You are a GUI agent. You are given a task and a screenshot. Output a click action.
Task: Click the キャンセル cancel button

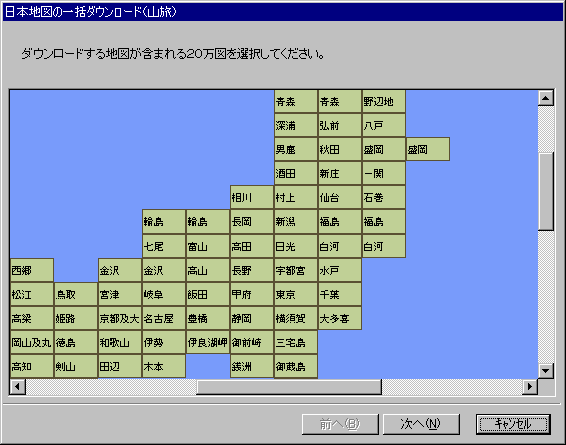coord(513,424)
